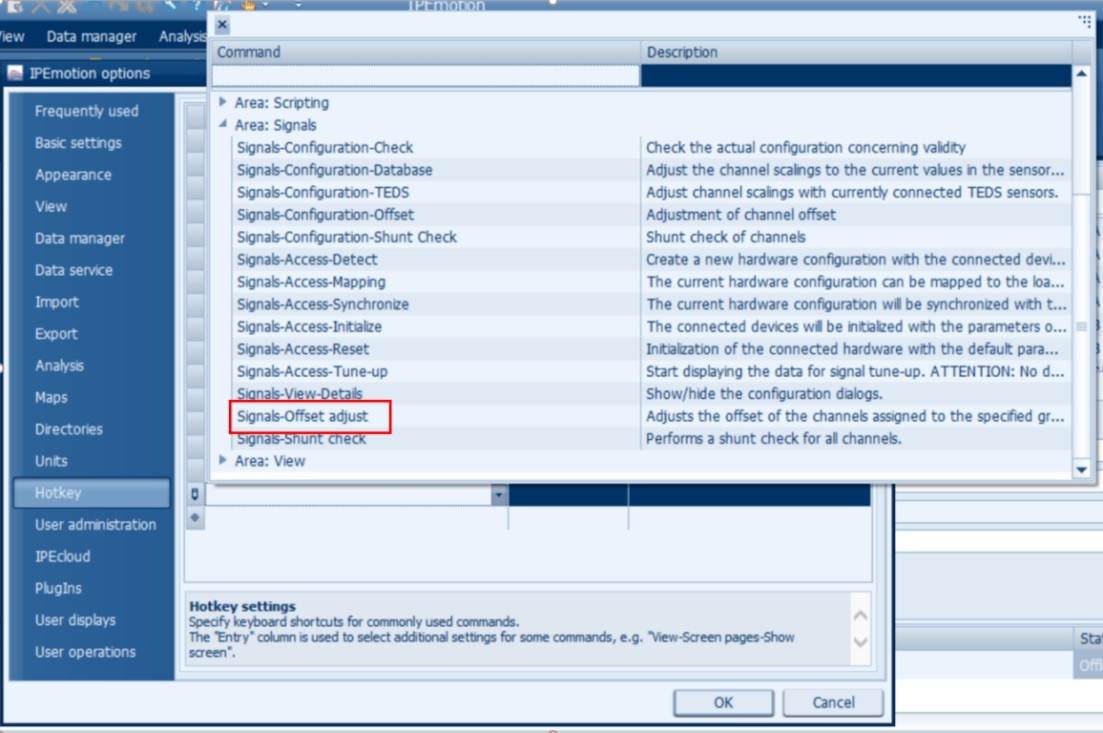Open the User administration options page
This screenshot has width=1103, height=733.
click(95, 524)
